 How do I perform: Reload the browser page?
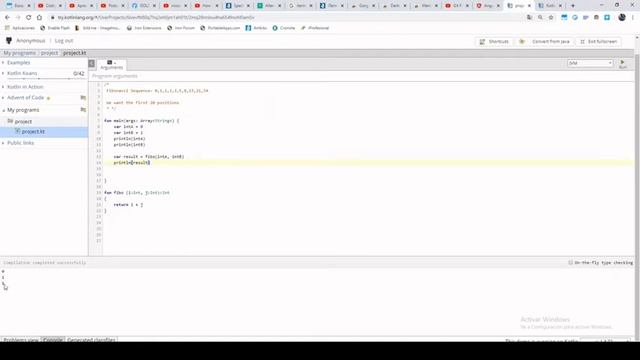(x=29, y=18)
